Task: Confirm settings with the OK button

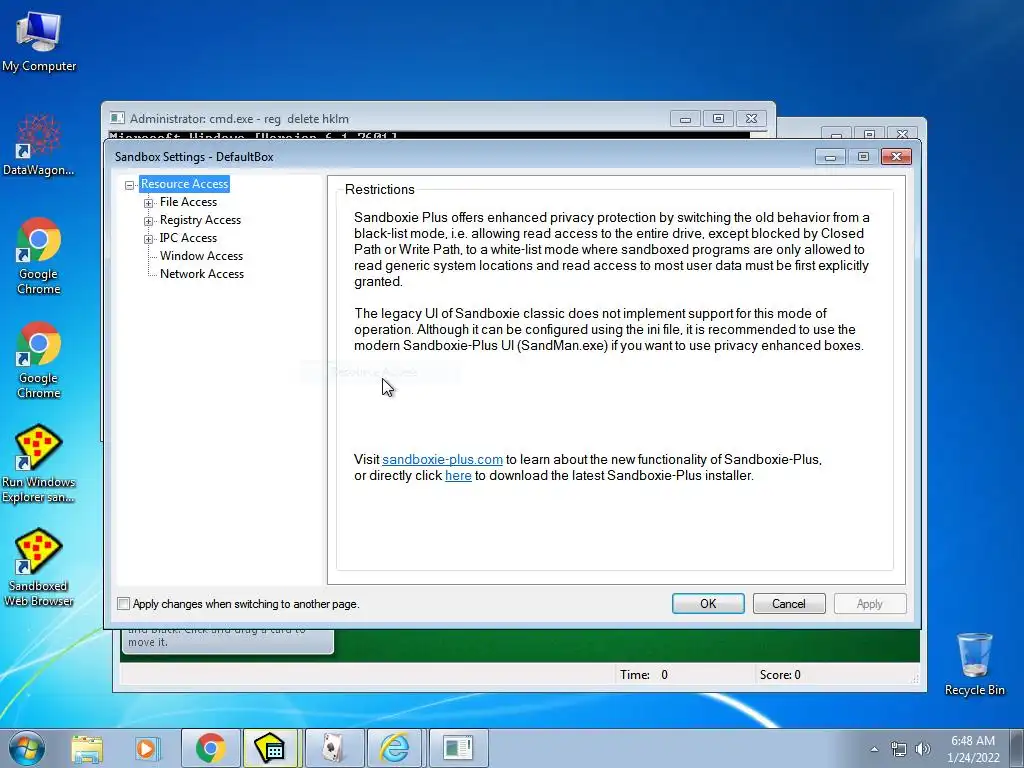Action: pyautogui.click(x=708, y=604)
